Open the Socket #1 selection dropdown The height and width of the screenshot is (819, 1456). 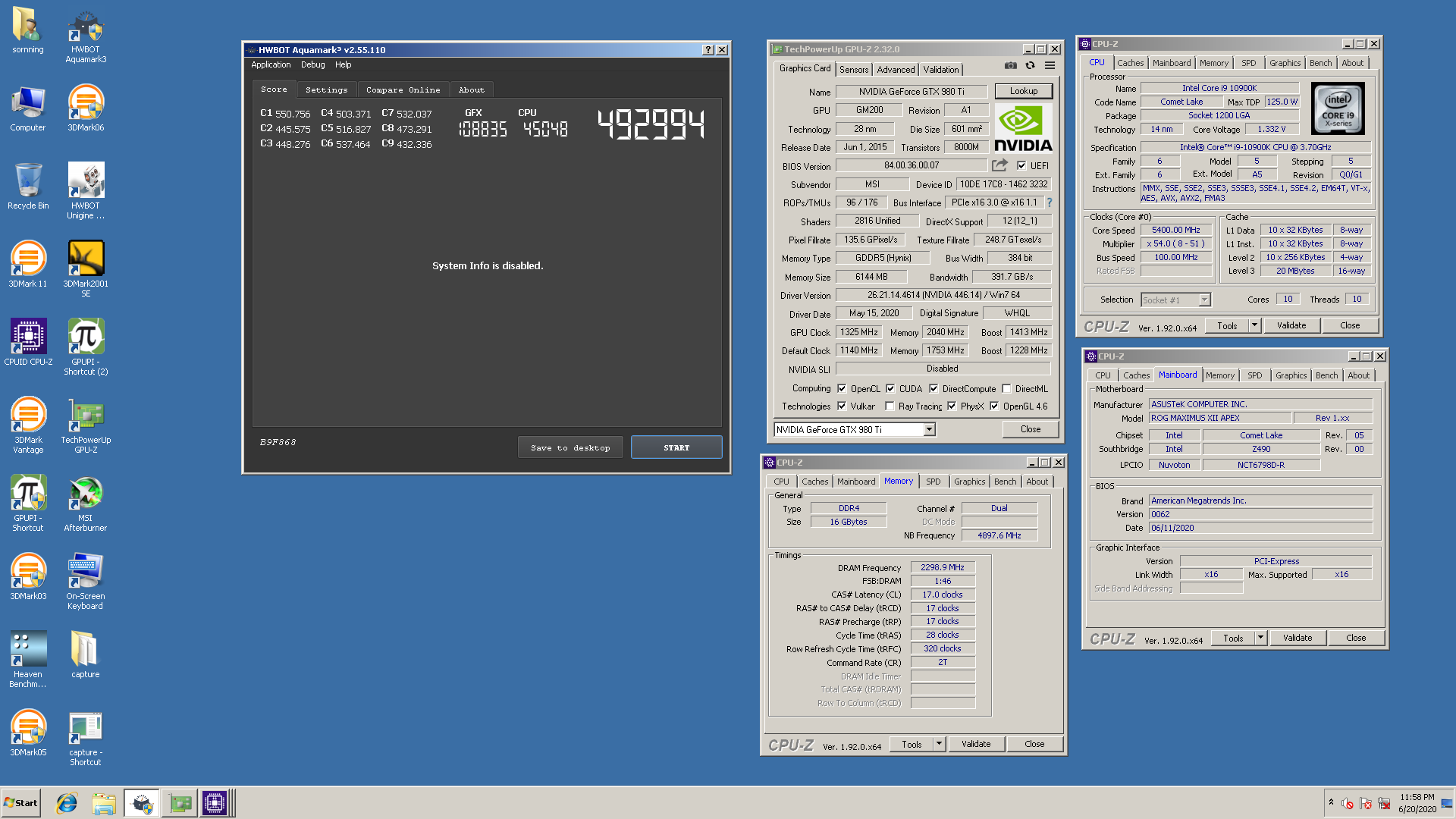coord(1204,300)
